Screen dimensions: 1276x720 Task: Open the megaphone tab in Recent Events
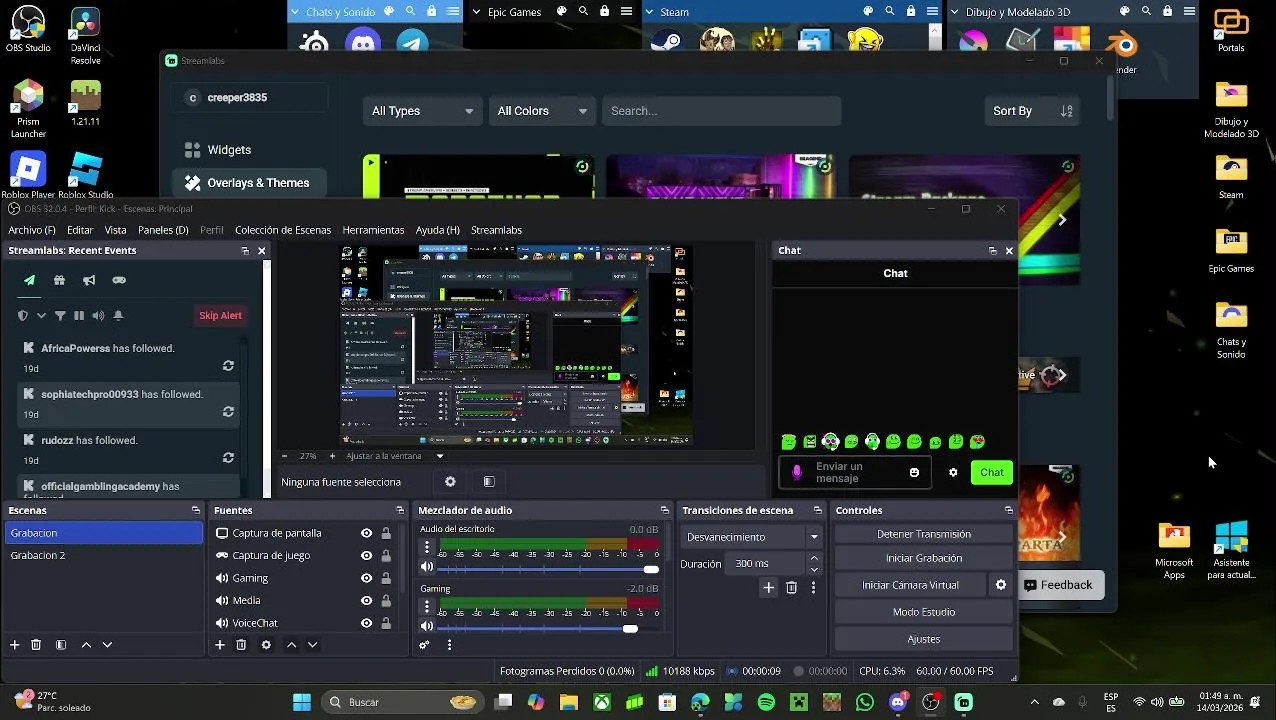[89, 280]
